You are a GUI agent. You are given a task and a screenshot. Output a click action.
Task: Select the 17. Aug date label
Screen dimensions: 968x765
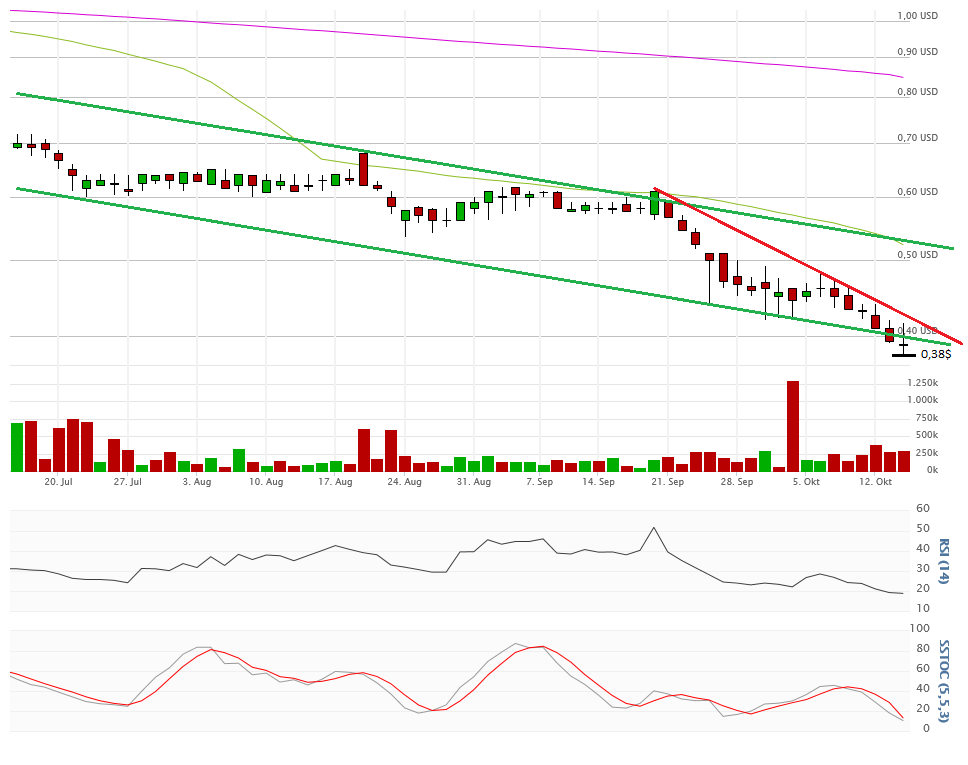(x=336, y=482)
